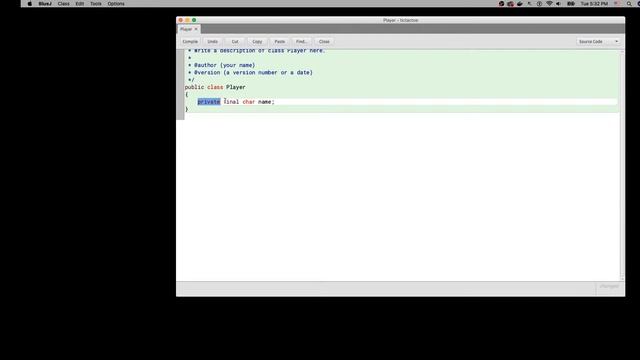Click the @version comment line
Screen dimensions: 640x360
pyautogui.click(x=250, y=73)
